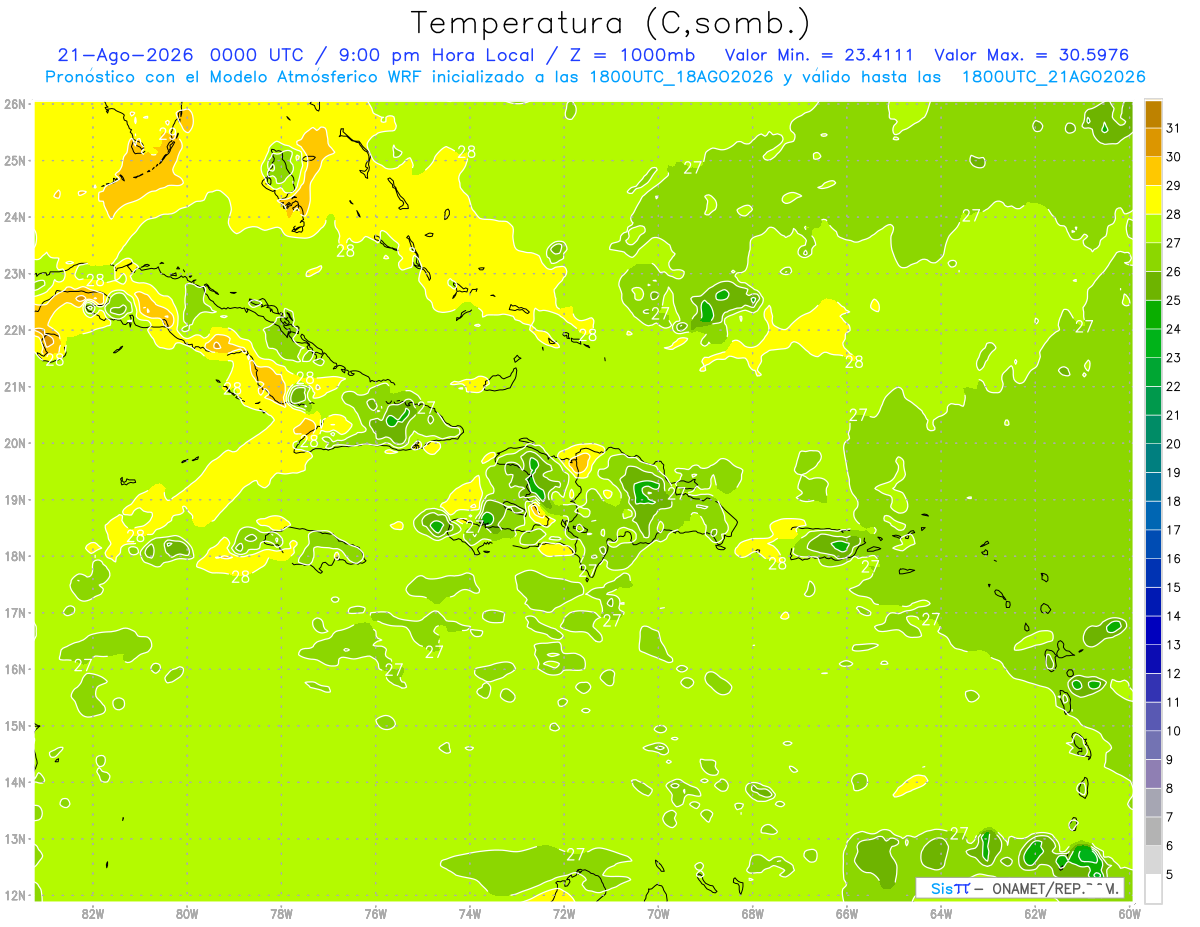Click the latitude label "14N"

(x=14, y=782)
